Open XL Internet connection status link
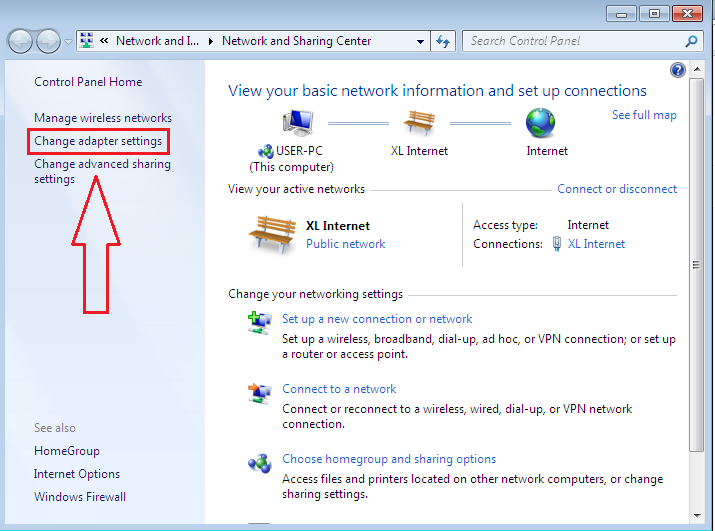715x531 pixels. (596, 244)
